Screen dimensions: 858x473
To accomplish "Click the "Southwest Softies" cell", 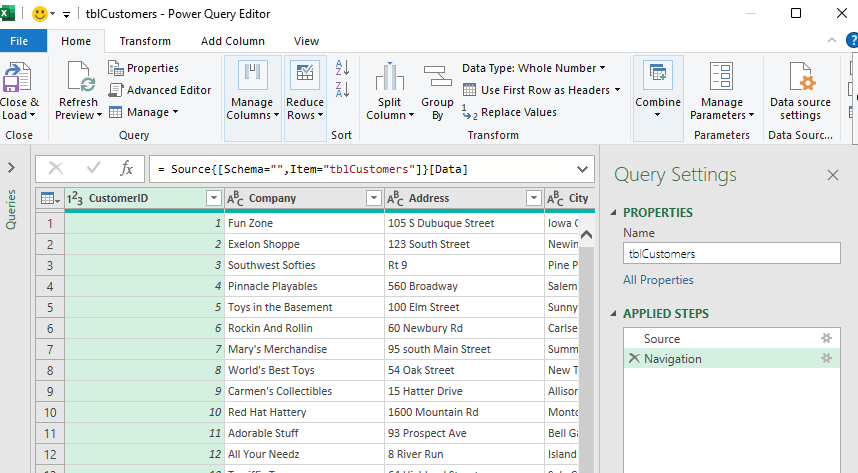I will pyautogui.click(x=305, y=265).
